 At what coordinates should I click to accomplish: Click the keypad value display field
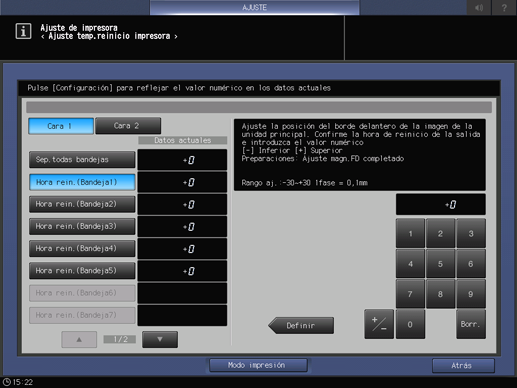(441, 204)
